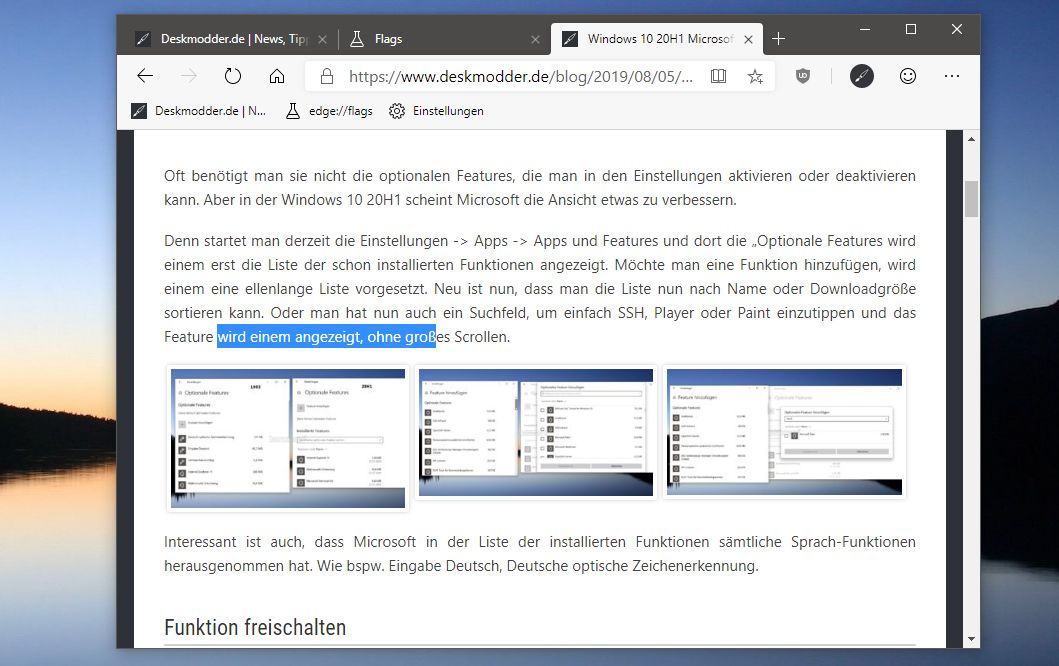Screen dimensions: 1059x666
Task: Open the reading view book icon
Action: pyautogui.click(x=718, y=76)
